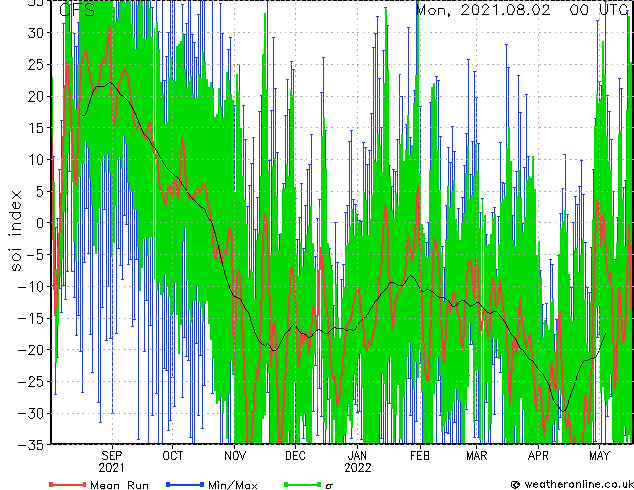
Task: Click the date 'Mon, 2021.08.02' header
Action: pyautogui.click(x=483, y=9)
